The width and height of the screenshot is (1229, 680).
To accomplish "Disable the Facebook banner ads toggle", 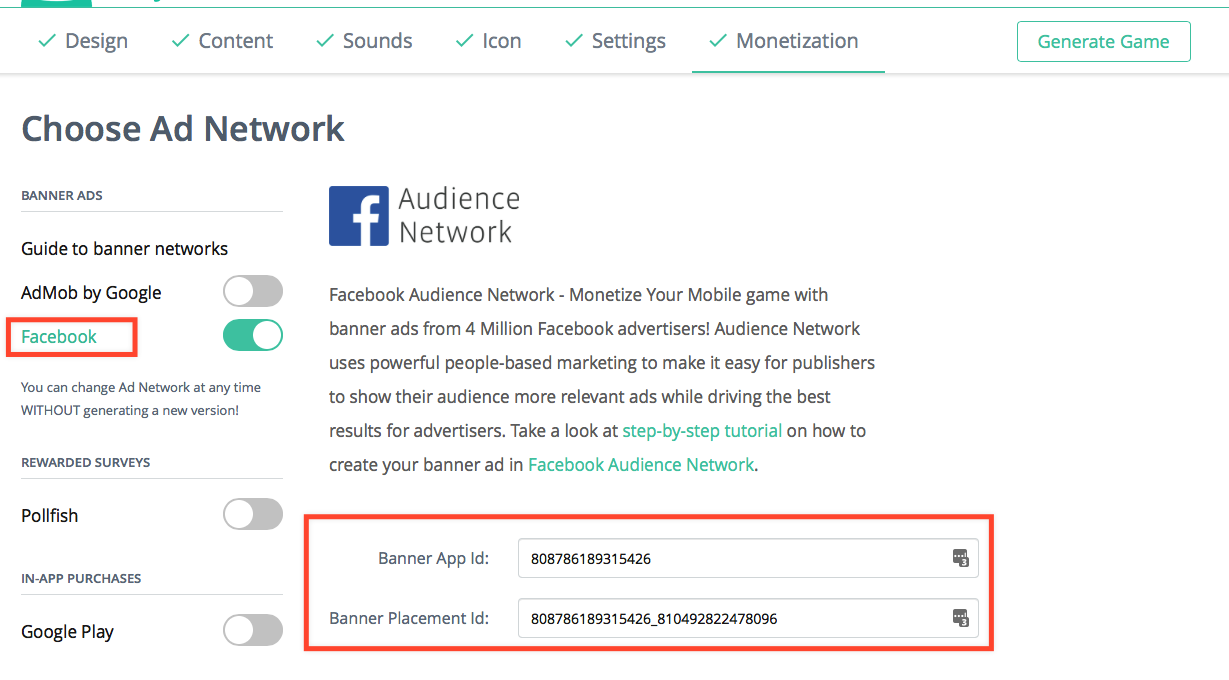I will pos(253,336).
